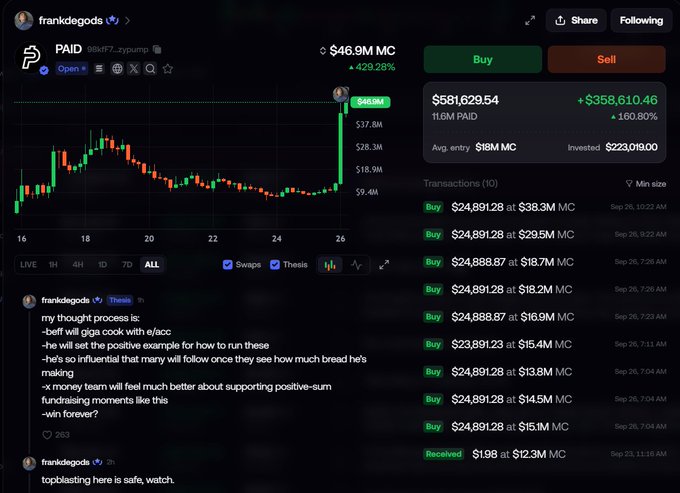680x493 pixels.
Task: Expand chart to fullscreen icon
Action: coord(384,264)
